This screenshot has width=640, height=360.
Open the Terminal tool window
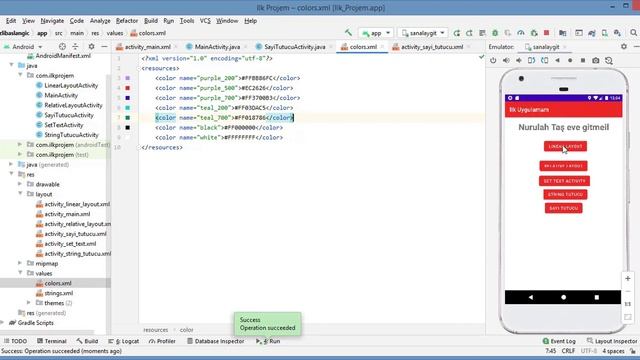tap(51, 341)
